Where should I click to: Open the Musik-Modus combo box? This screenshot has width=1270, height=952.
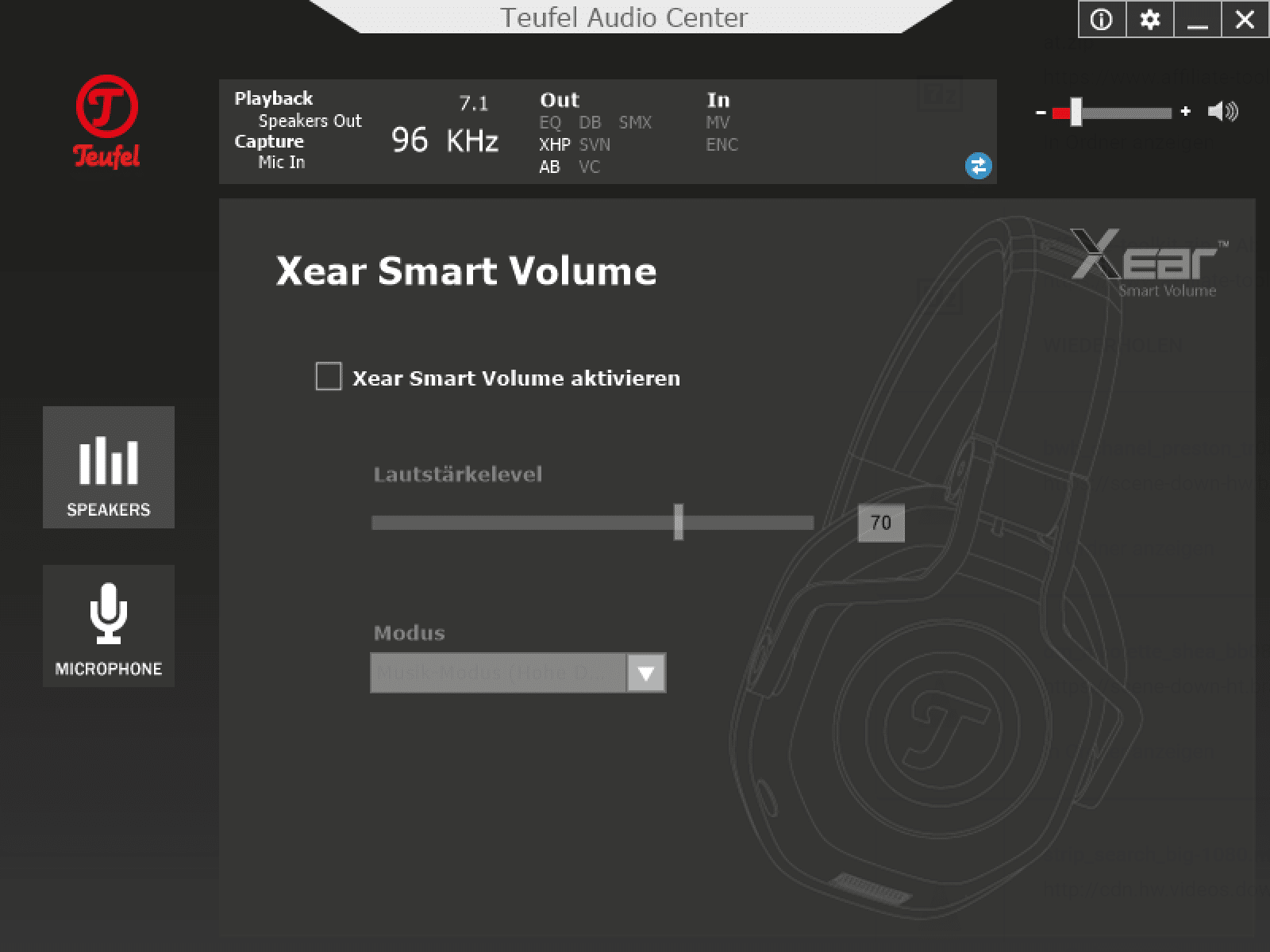click(x=498, y=674)
